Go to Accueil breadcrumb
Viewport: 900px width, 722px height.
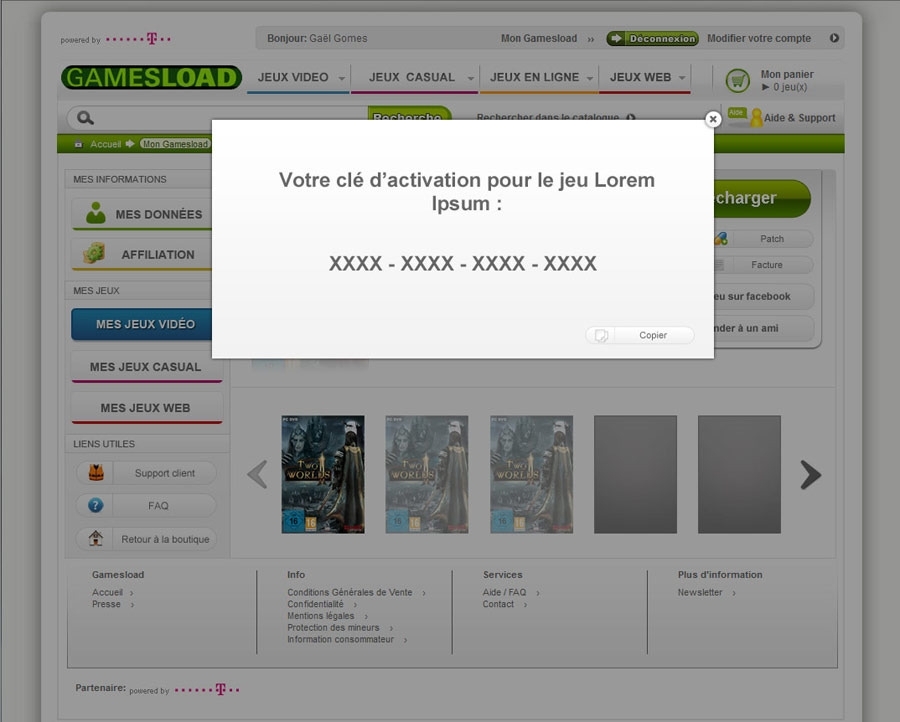pos(106,144)
